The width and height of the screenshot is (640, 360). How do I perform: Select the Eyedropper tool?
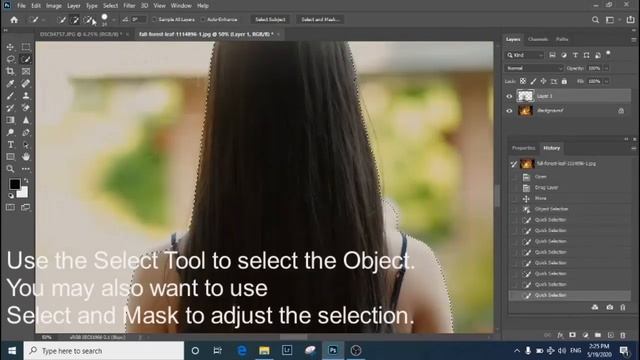10,84
